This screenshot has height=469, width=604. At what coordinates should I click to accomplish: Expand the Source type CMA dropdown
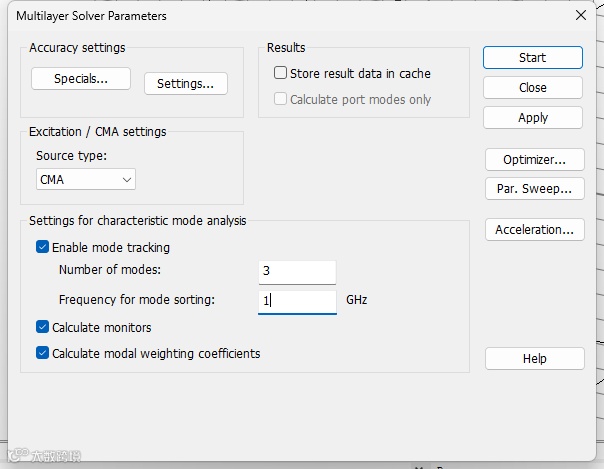(x=85, y=180)
